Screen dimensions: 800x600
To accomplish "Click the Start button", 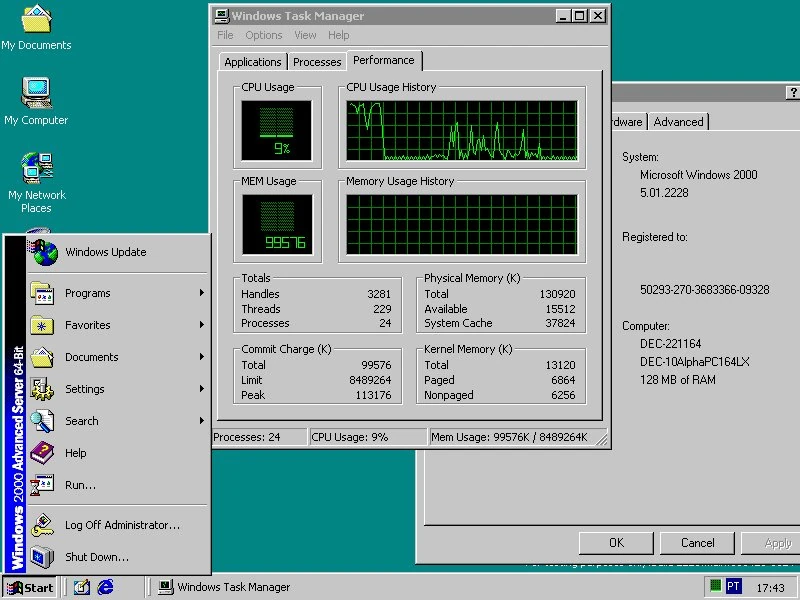I will point(30,588).
